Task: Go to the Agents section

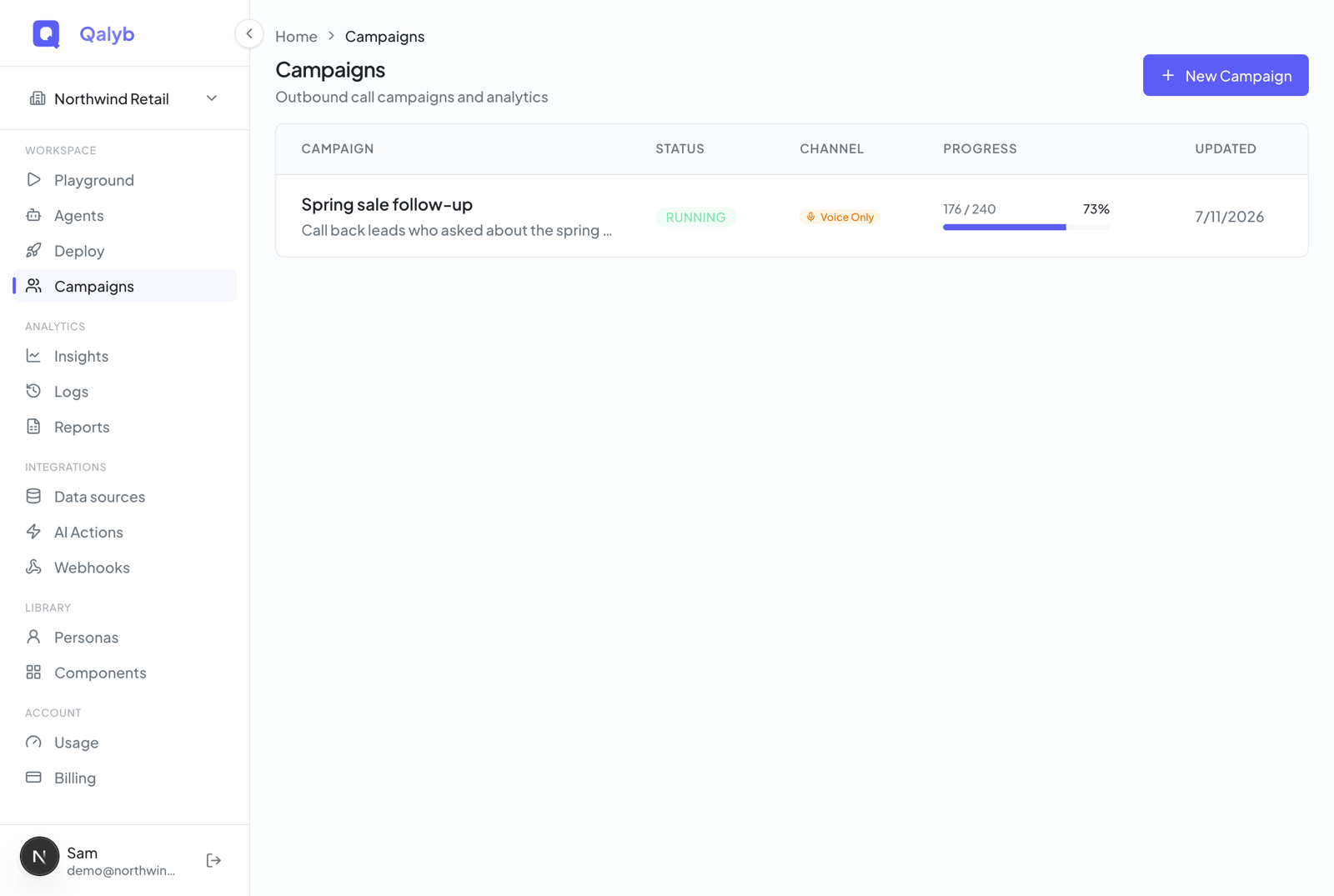Action: point(125,215)
